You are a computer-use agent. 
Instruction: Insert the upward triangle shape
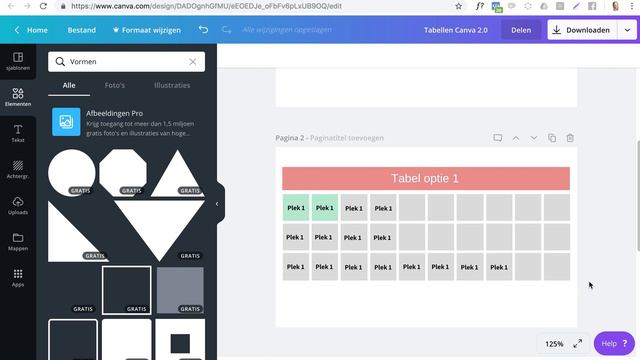point(178,173)
